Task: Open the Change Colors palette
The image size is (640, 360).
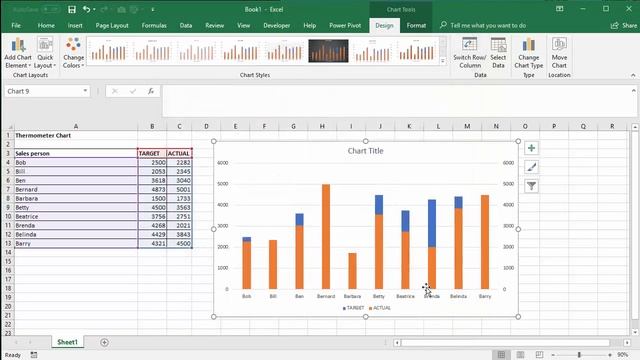Action: pos(73,53)
